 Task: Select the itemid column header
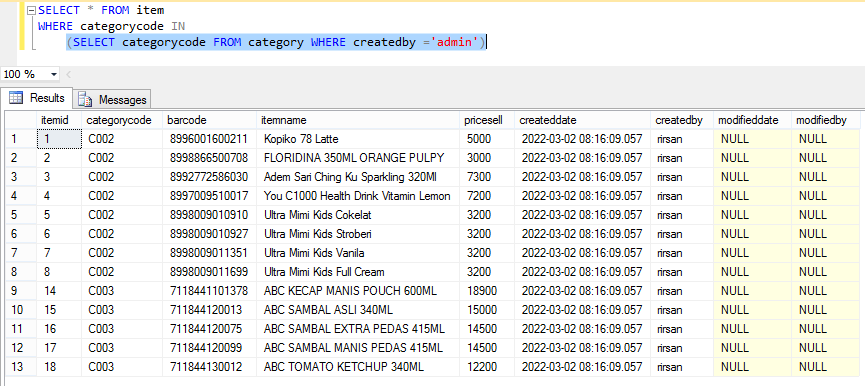click(59, 120)
